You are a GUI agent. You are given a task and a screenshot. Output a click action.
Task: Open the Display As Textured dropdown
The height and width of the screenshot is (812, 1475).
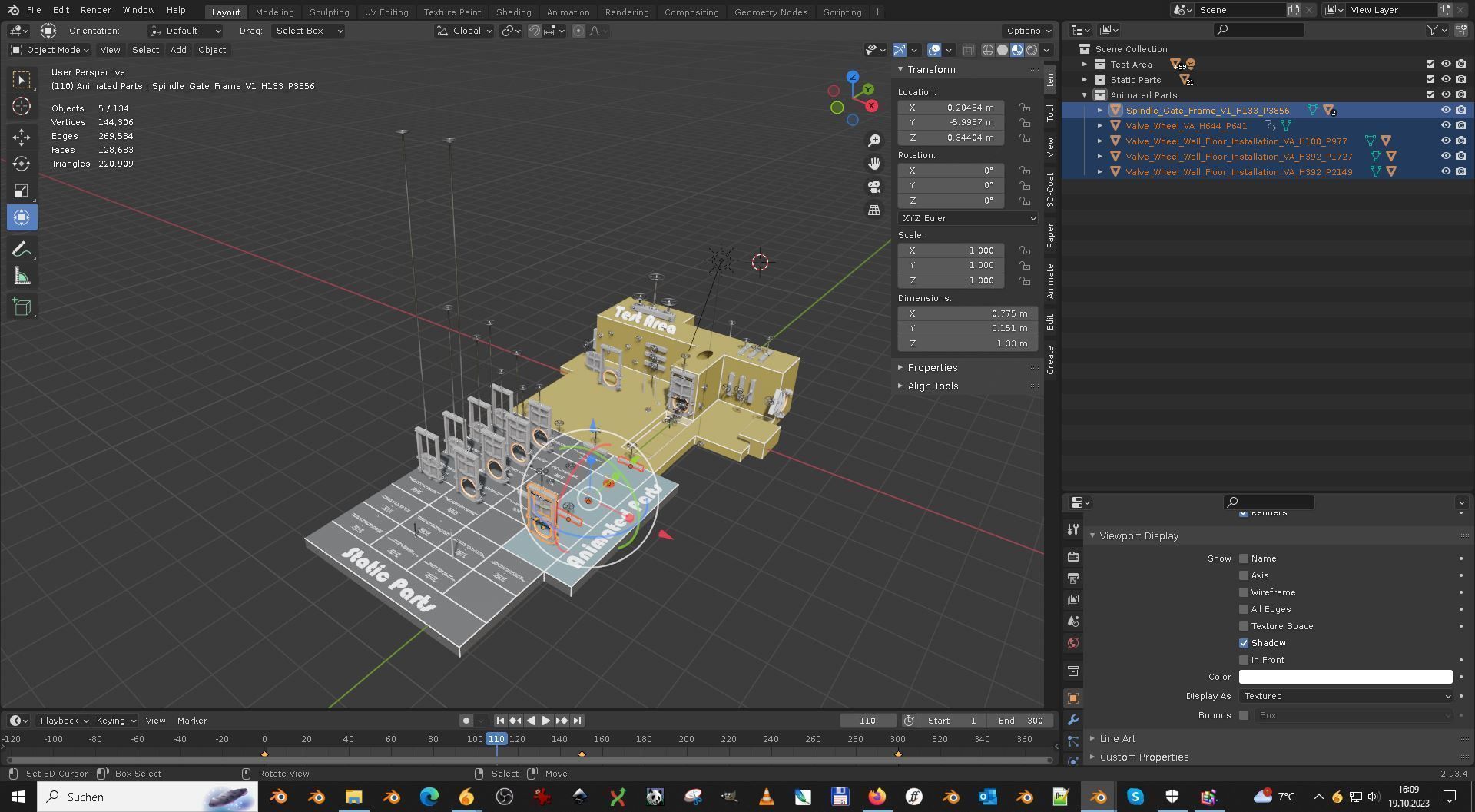pos(1345,696)
